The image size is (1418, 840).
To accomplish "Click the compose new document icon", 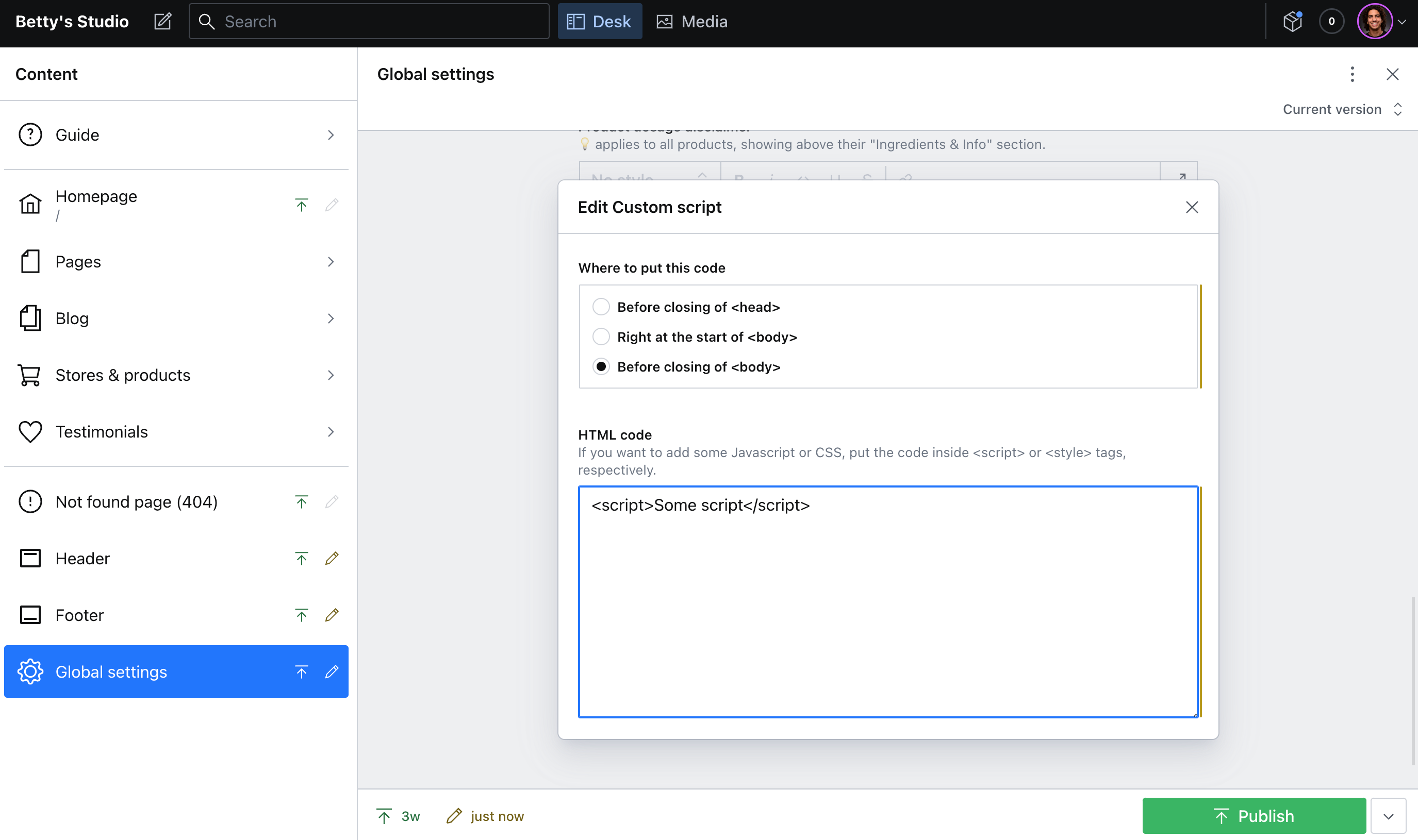I will click(x=162, y=22).
